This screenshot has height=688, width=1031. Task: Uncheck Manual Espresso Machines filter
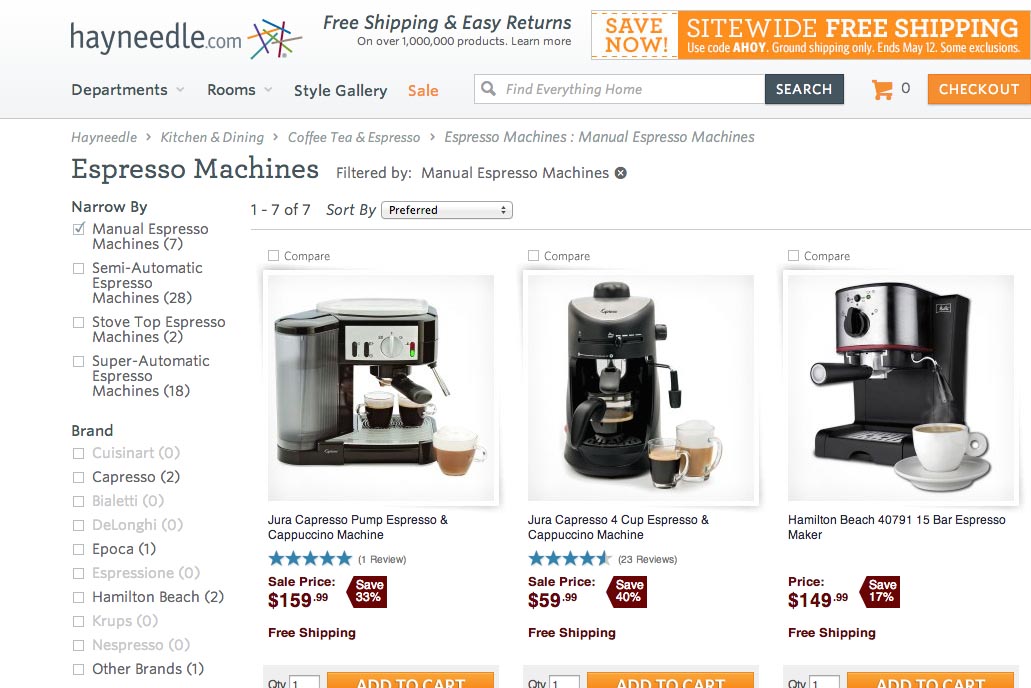[79, 229]
